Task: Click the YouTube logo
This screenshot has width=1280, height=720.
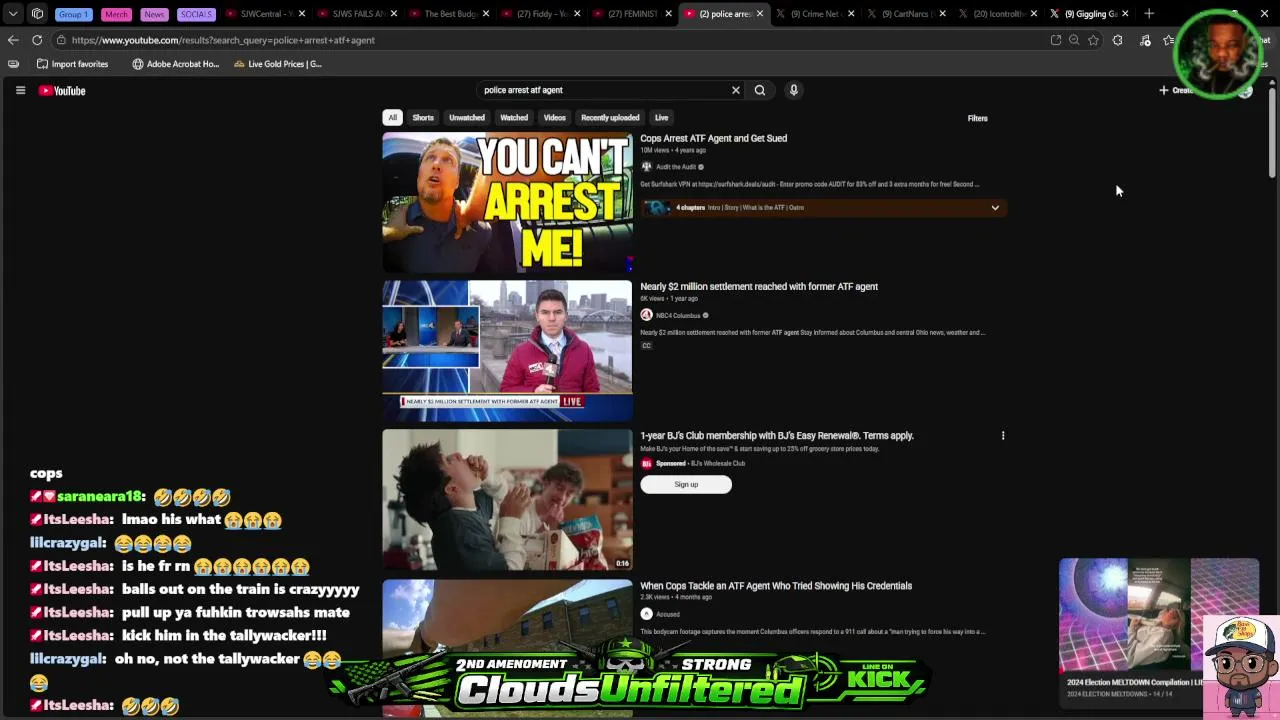Action: tap(62, 91)
